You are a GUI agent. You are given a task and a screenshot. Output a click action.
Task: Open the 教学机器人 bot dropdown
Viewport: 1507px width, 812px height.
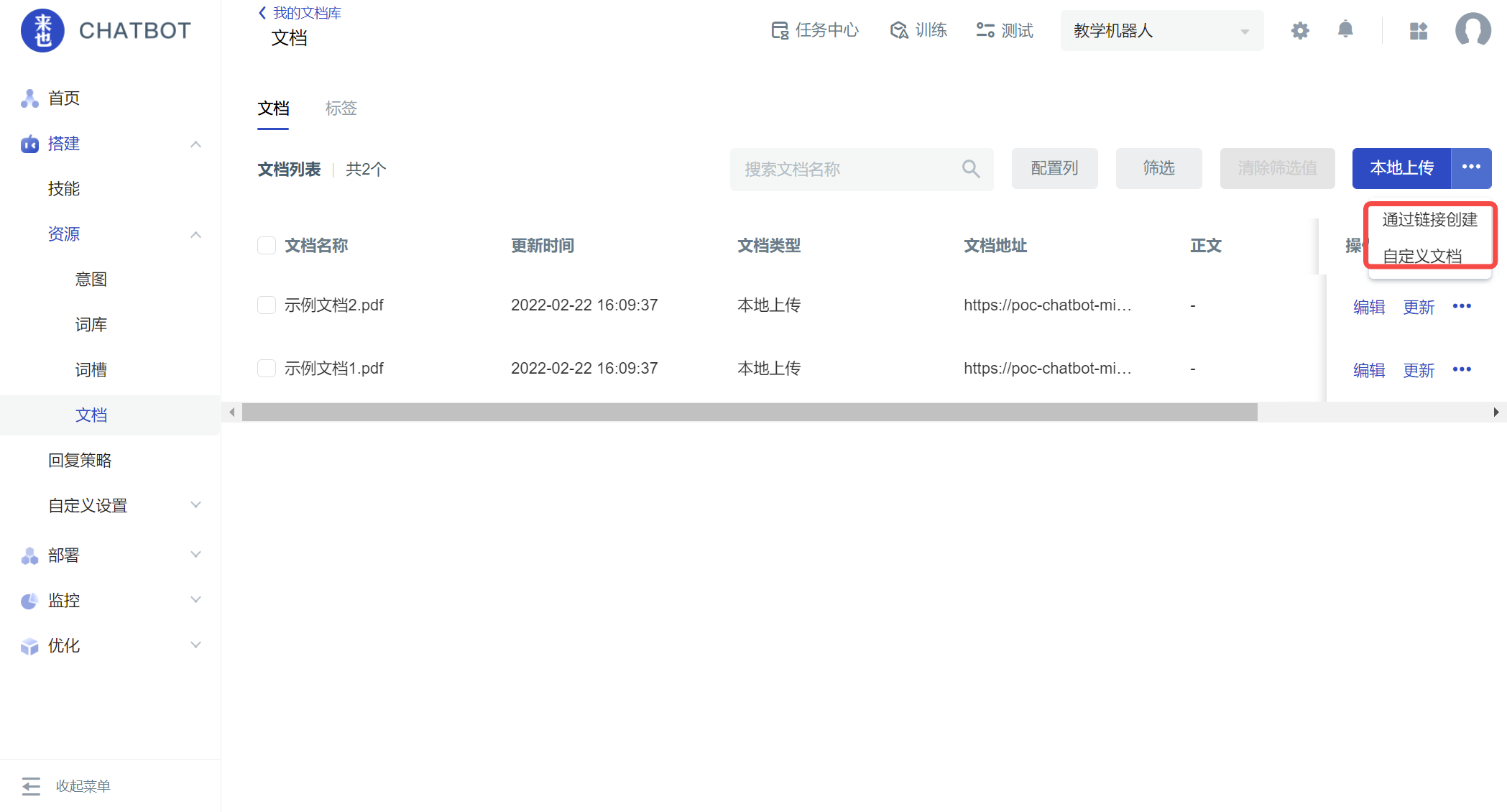(1162, 31)
